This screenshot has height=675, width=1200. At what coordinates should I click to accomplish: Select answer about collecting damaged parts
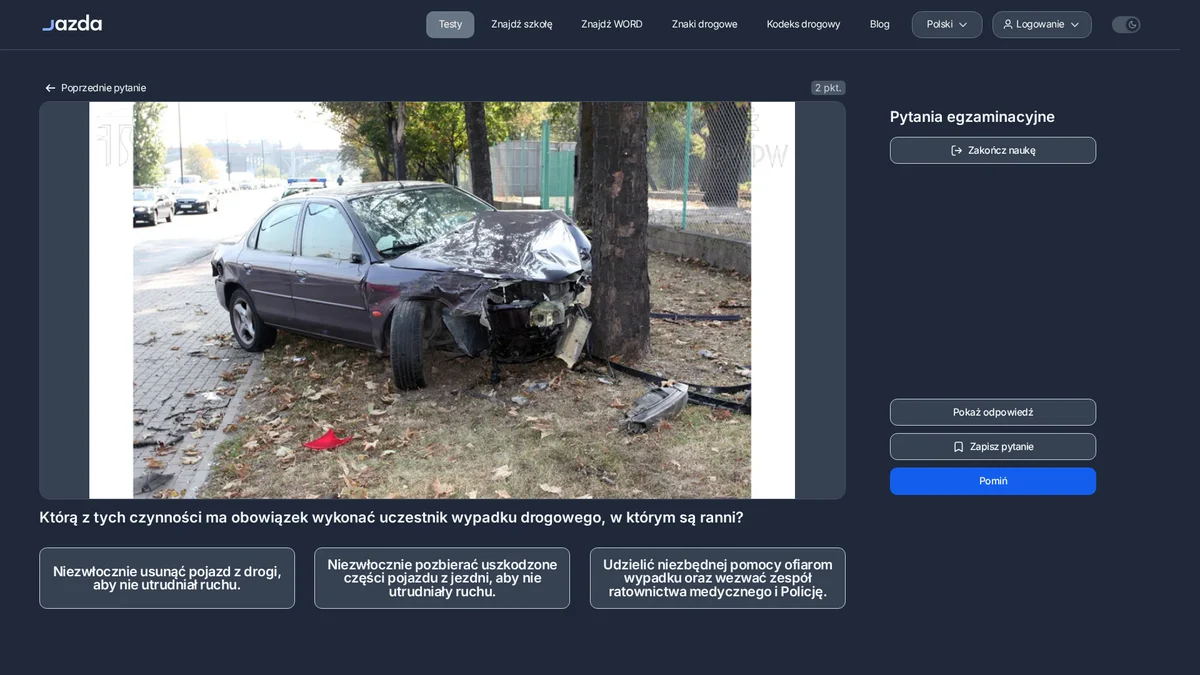click(x=442, y=578)
